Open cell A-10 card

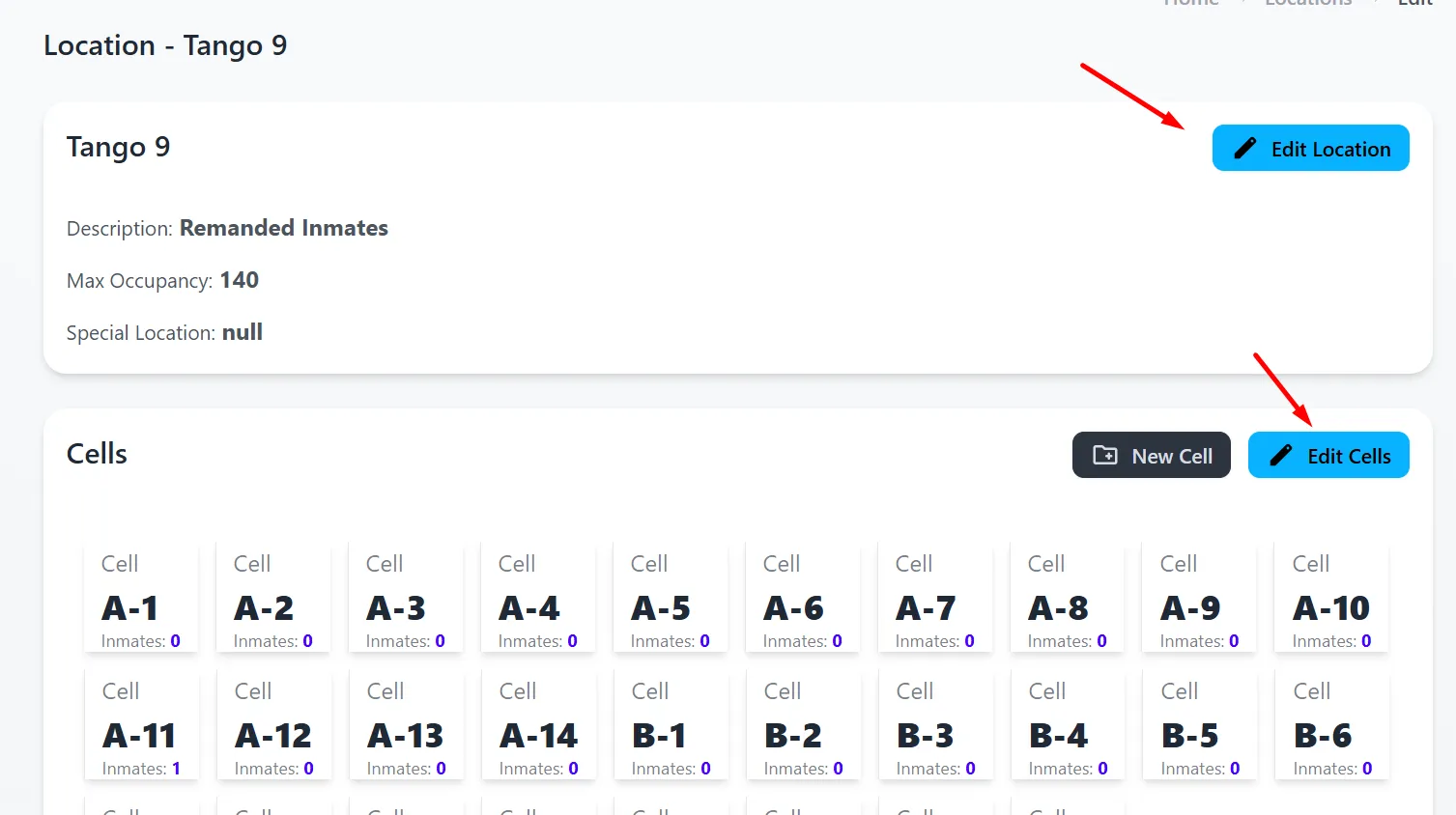tap(1331, 599)
